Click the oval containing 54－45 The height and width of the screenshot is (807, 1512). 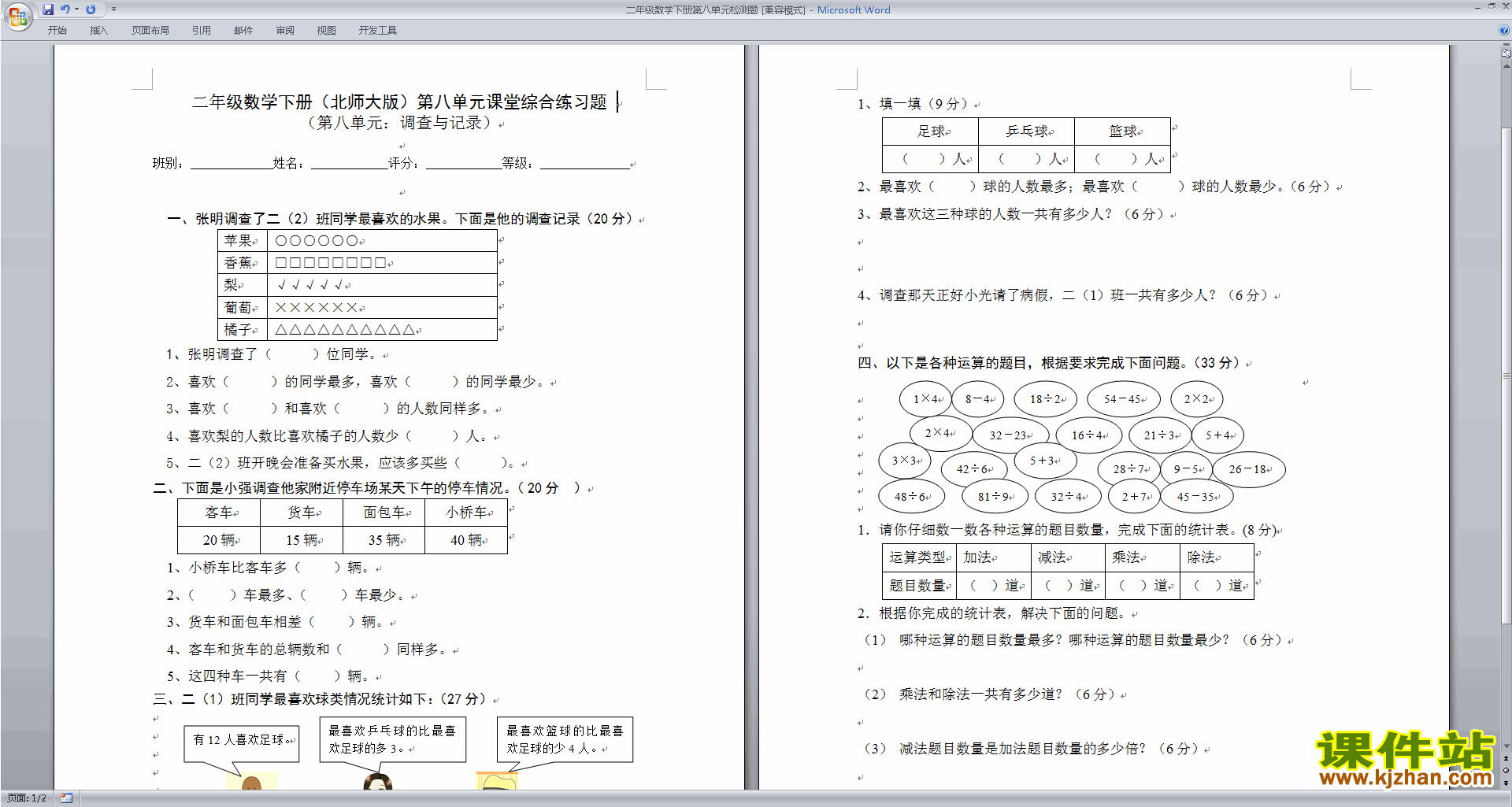click(x=1122, y=399)
